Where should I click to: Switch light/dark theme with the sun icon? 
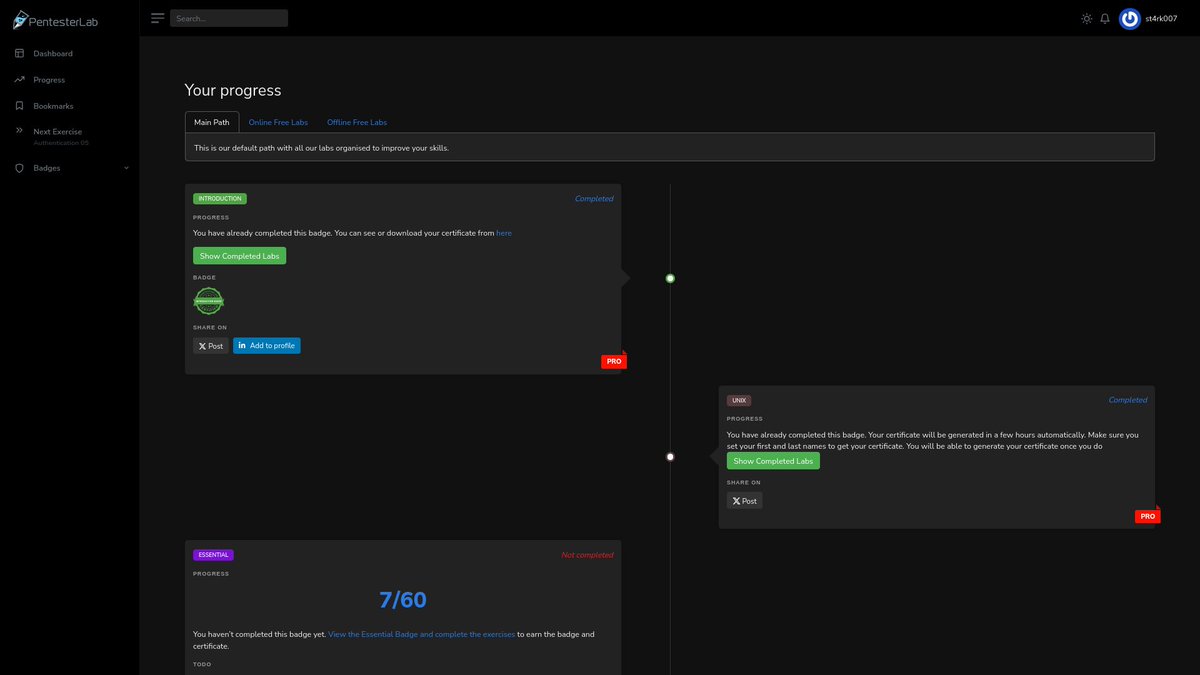(1087, 18)
